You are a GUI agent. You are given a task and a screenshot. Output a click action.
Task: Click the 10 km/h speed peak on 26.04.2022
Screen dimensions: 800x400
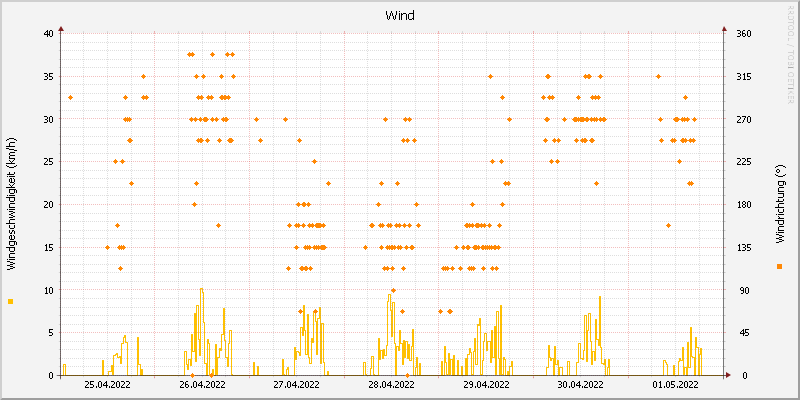point(202,289)
